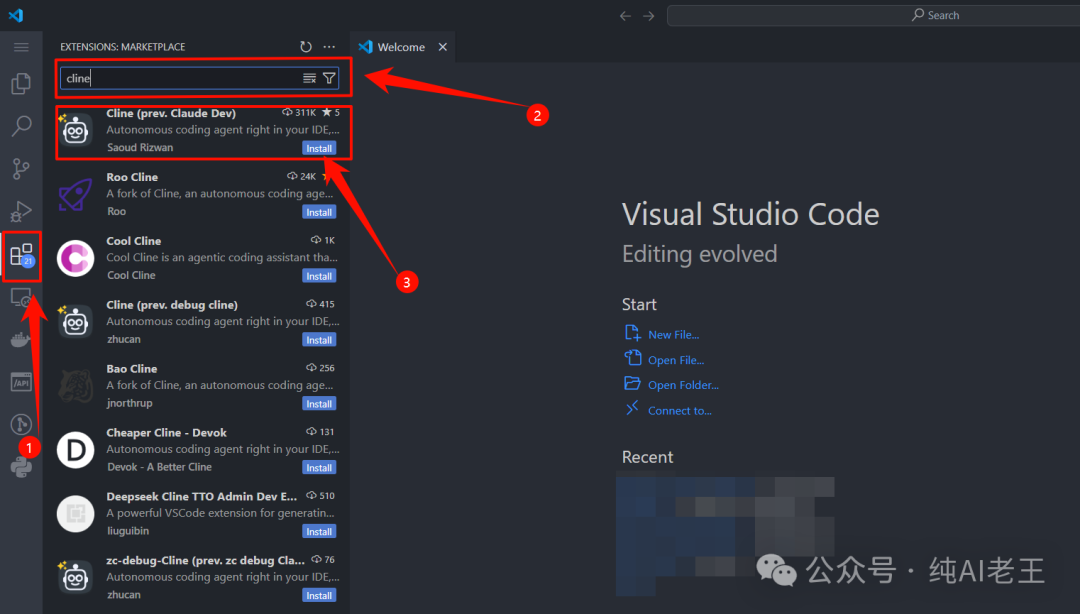Open the Roo Cline rocket icon
The image size is (1080, 614).
tap(75, 194)
